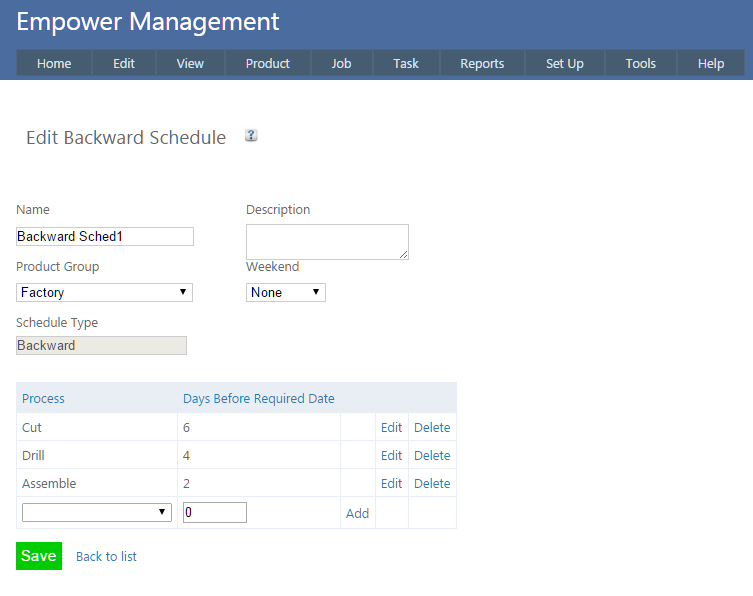Open the new Process selection dropdown
The height and width of the screenshot is (596, 753).
click(x=97, y=512)
